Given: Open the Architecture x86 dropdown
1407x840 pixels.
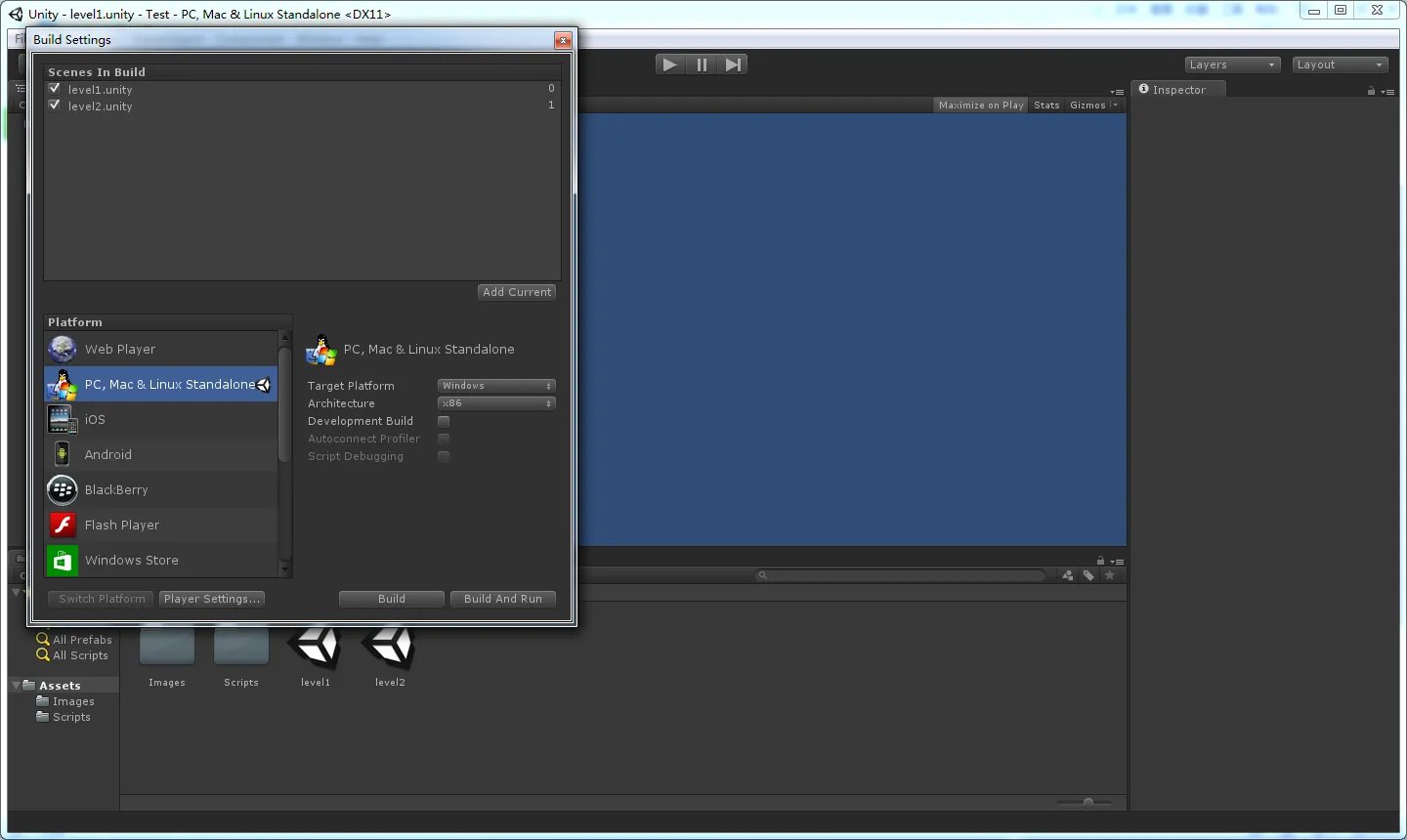Looking at the screenshot, I should [496, 403].
